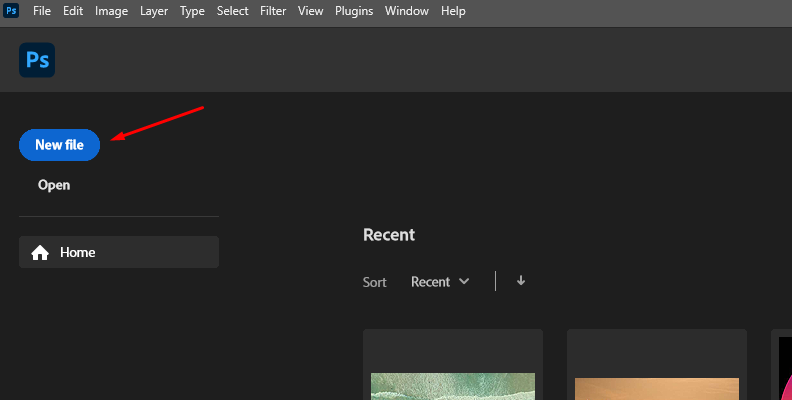Screen dimensions: 792x400
Task: Click the Home house icon
Action: (40, 253)
